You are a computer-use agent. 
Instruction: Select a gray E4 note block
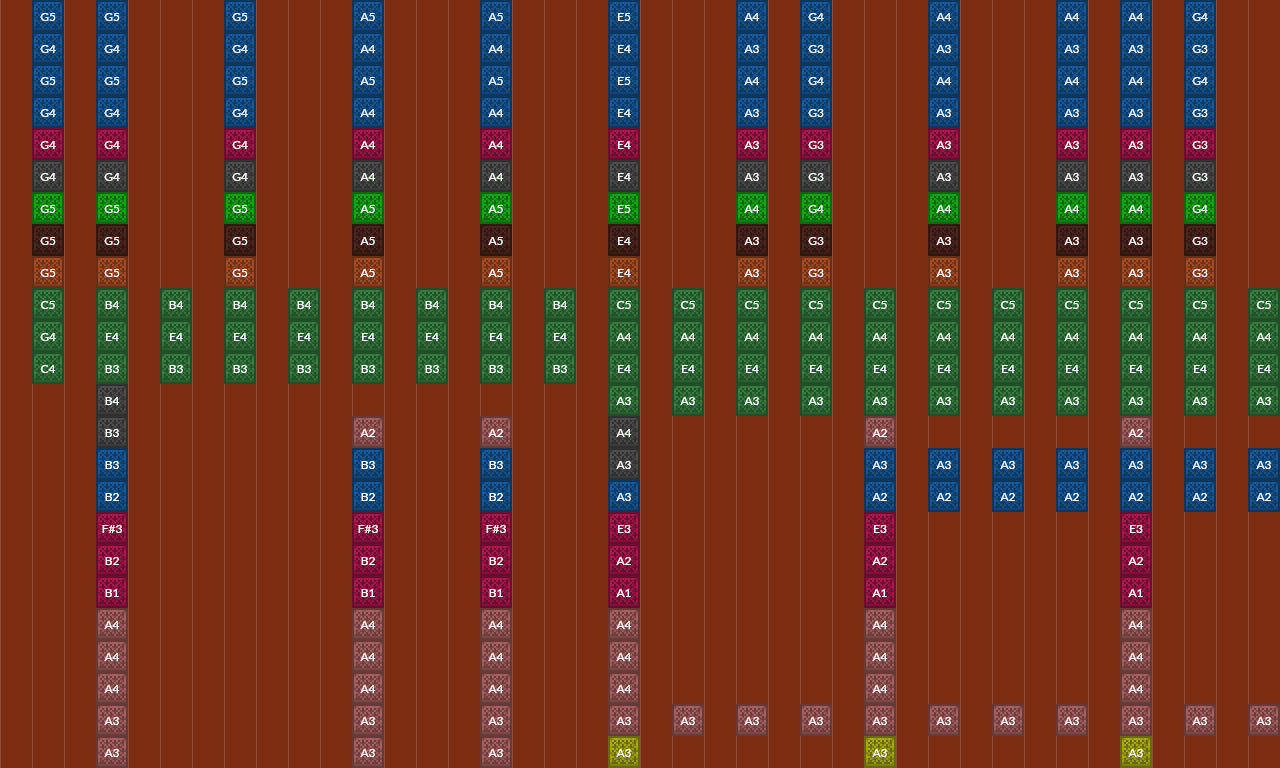624,176
